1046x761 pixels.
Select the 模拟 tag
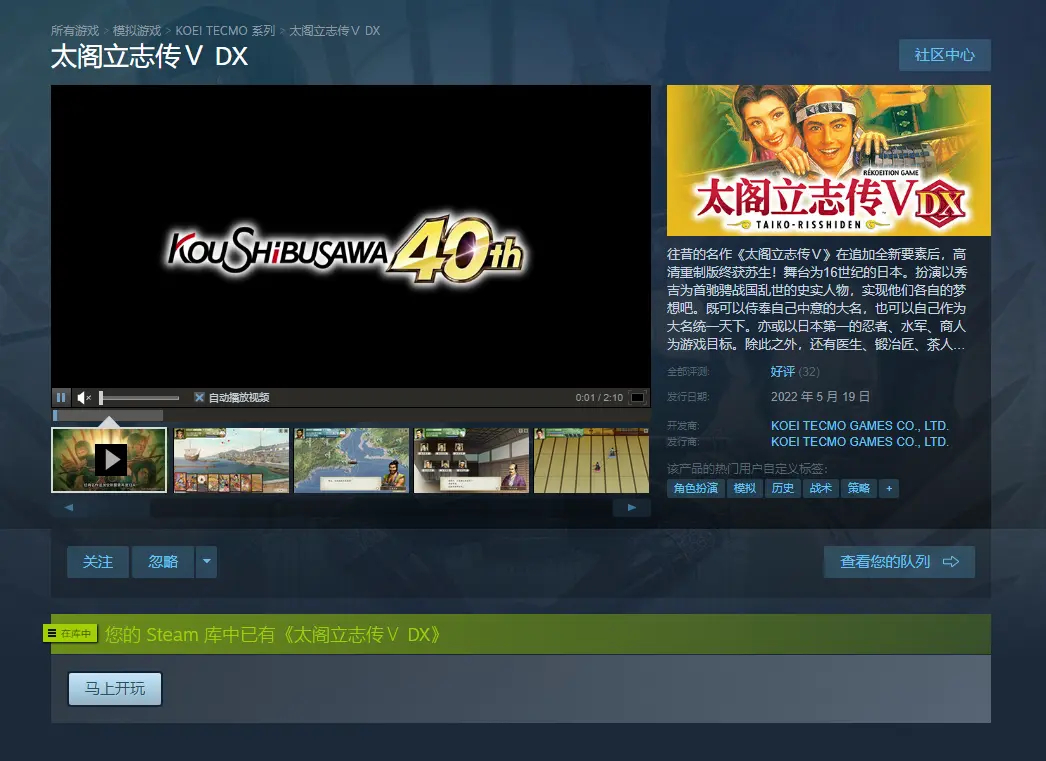[x=744, y=488]
